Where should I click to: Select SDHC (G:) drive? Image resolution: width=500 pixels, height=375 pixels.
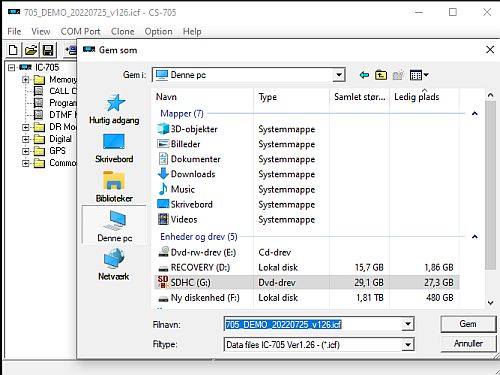pyautogui.click(x=307, y=282)
